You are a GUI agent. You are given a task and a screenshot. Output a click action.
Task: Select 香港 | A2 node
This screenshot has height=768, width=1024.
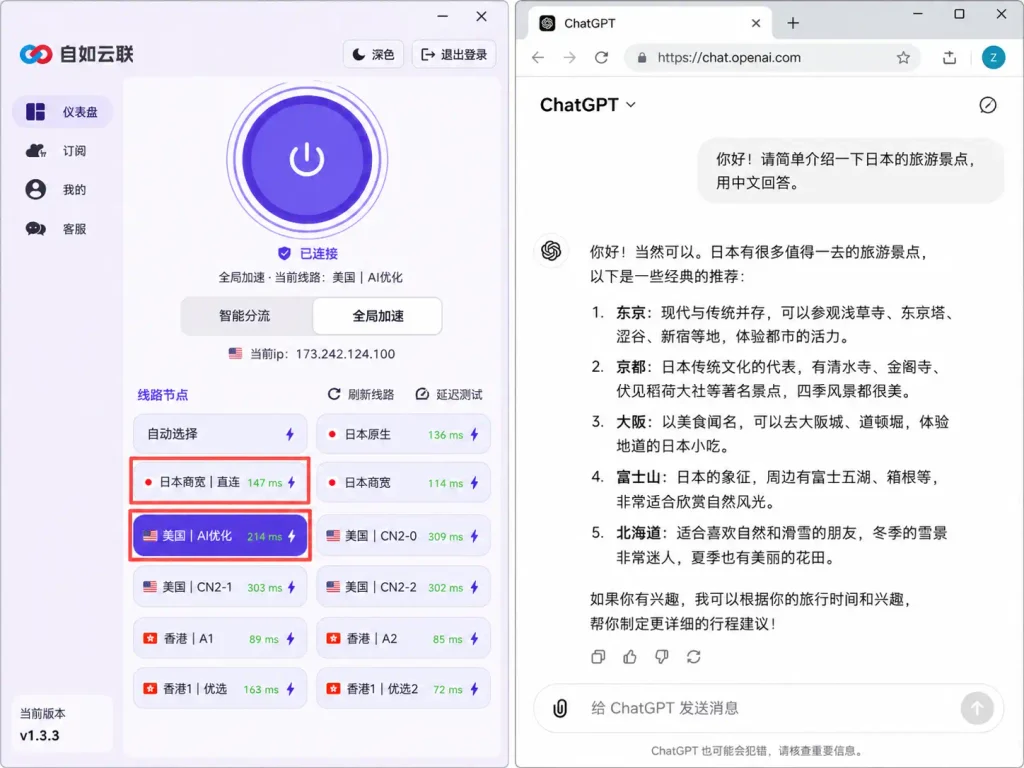tap(404, 638)
